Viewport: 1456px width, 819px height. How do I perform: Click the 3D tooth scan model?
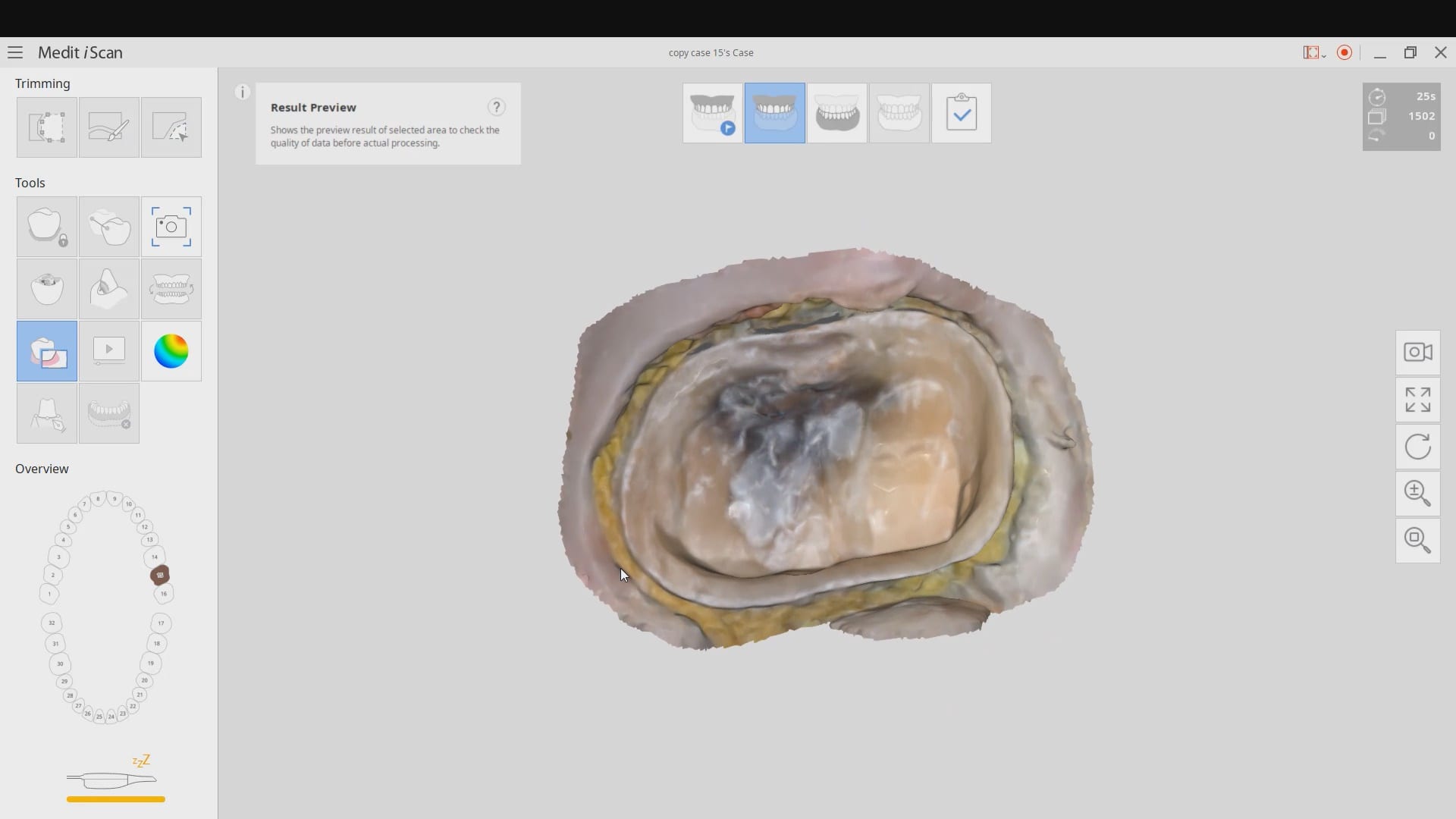coord(827,449)
